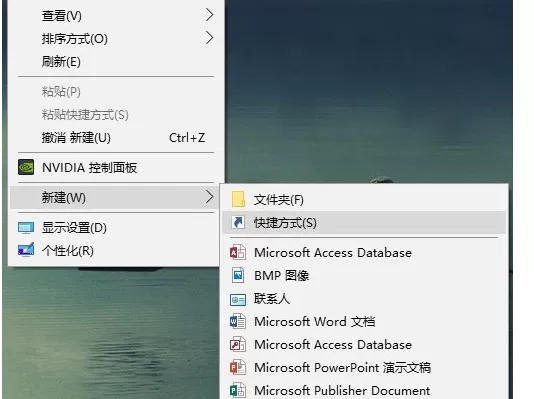This screenshot has height=399, width=534.
Task: Click the Ctrl+Z shortcut label
Action: [187, 138]
